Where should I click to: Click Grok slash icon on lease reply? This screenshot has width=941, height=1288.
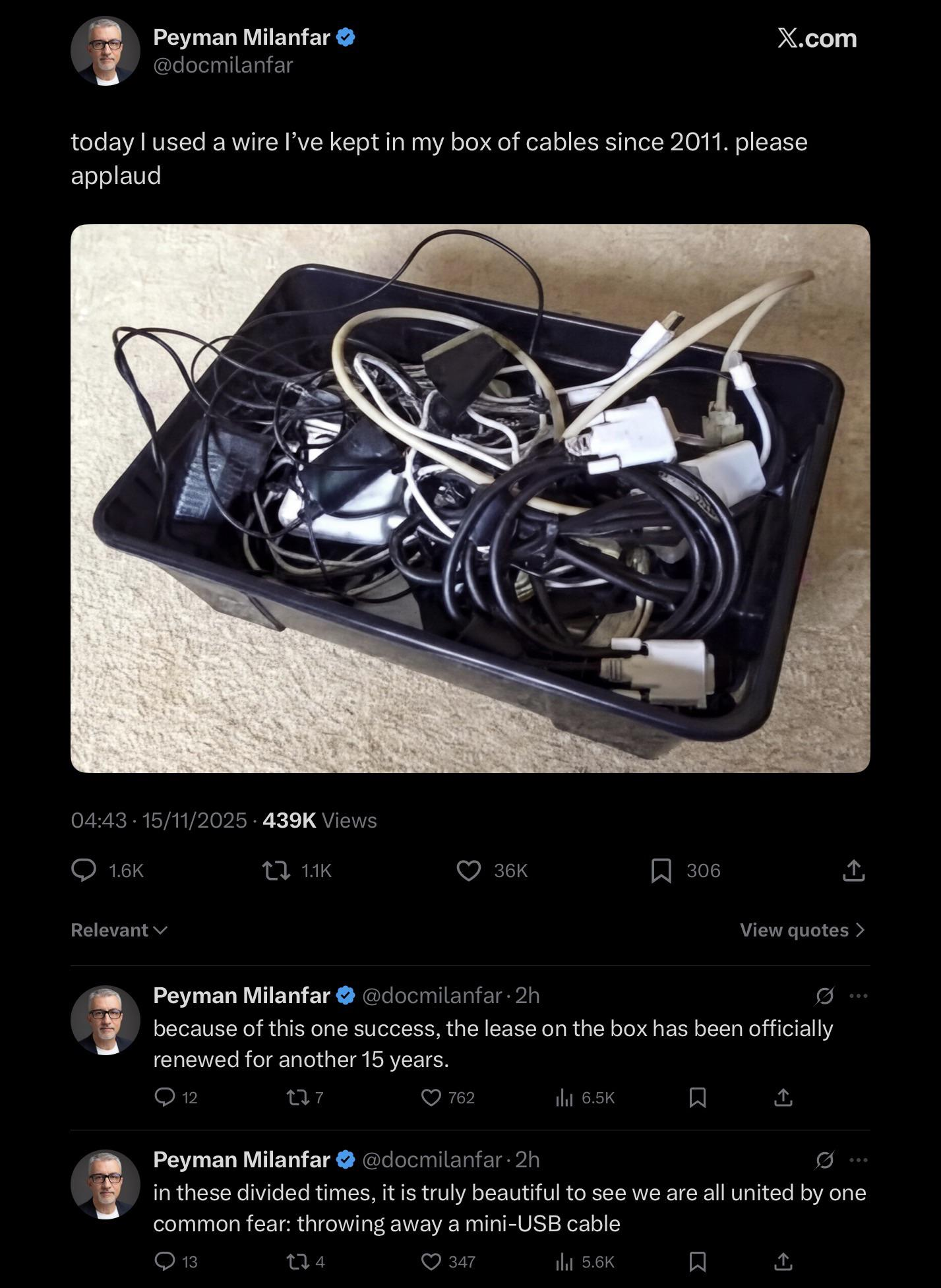click(x=824, y=995)
